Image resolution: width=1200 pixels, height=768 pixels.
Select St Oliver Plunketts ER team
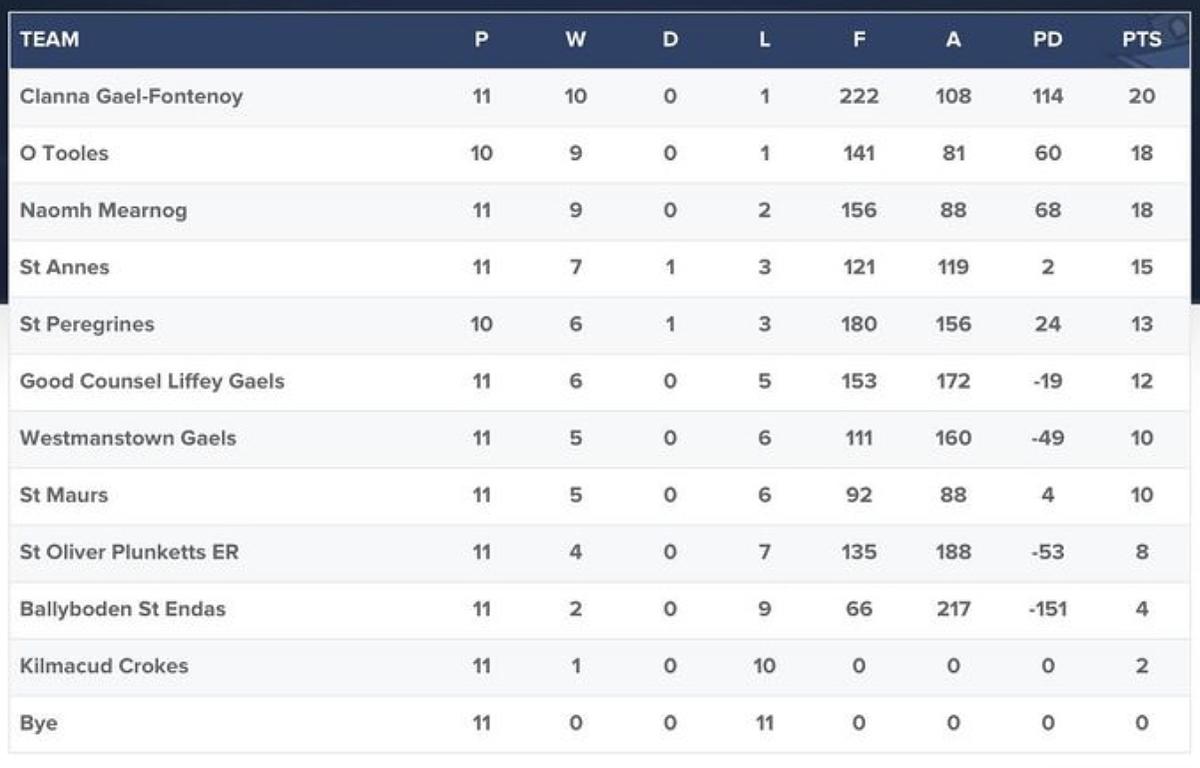(129, 553)
